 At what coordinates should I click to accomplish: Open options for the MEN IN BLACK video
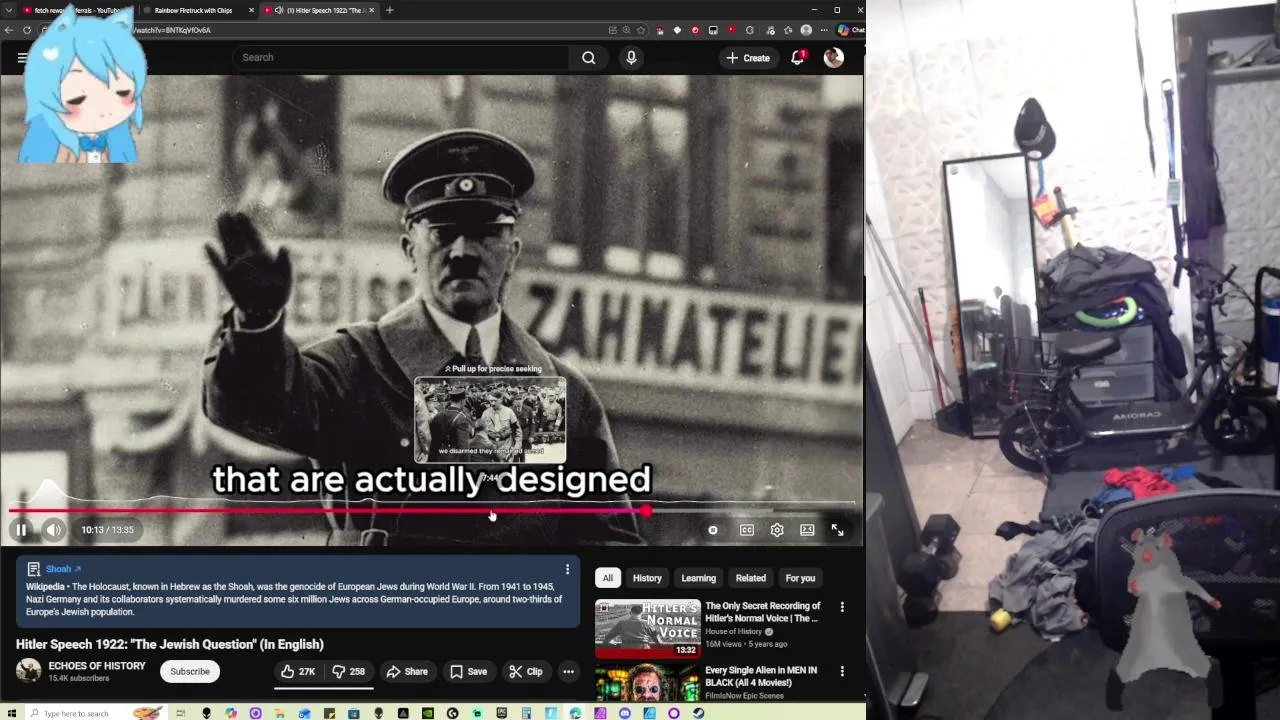coord(842,671)
